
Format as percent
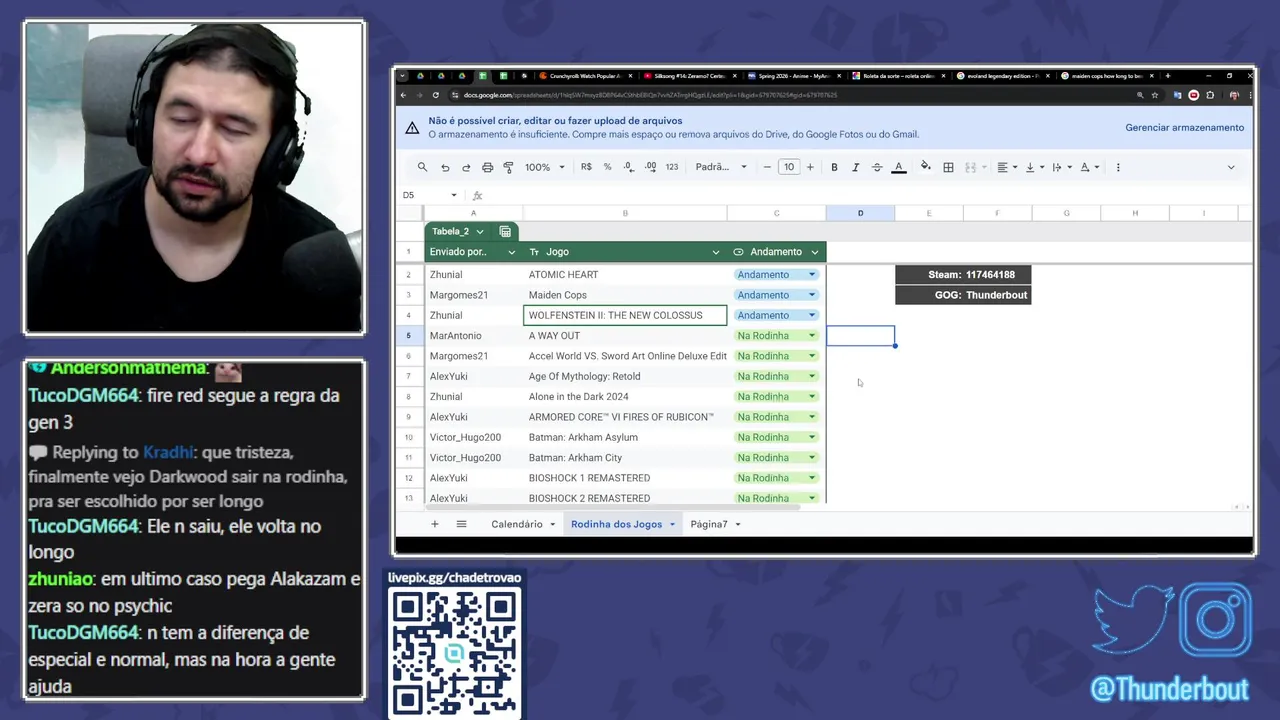point(607,167)
